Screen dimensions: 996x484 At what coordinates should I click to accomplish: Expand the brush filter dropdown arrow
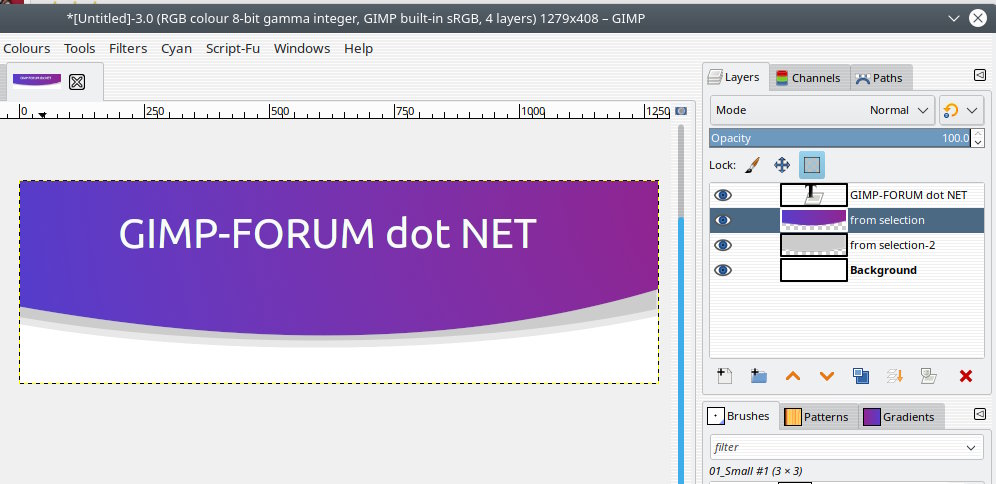[x=971, y=447]
